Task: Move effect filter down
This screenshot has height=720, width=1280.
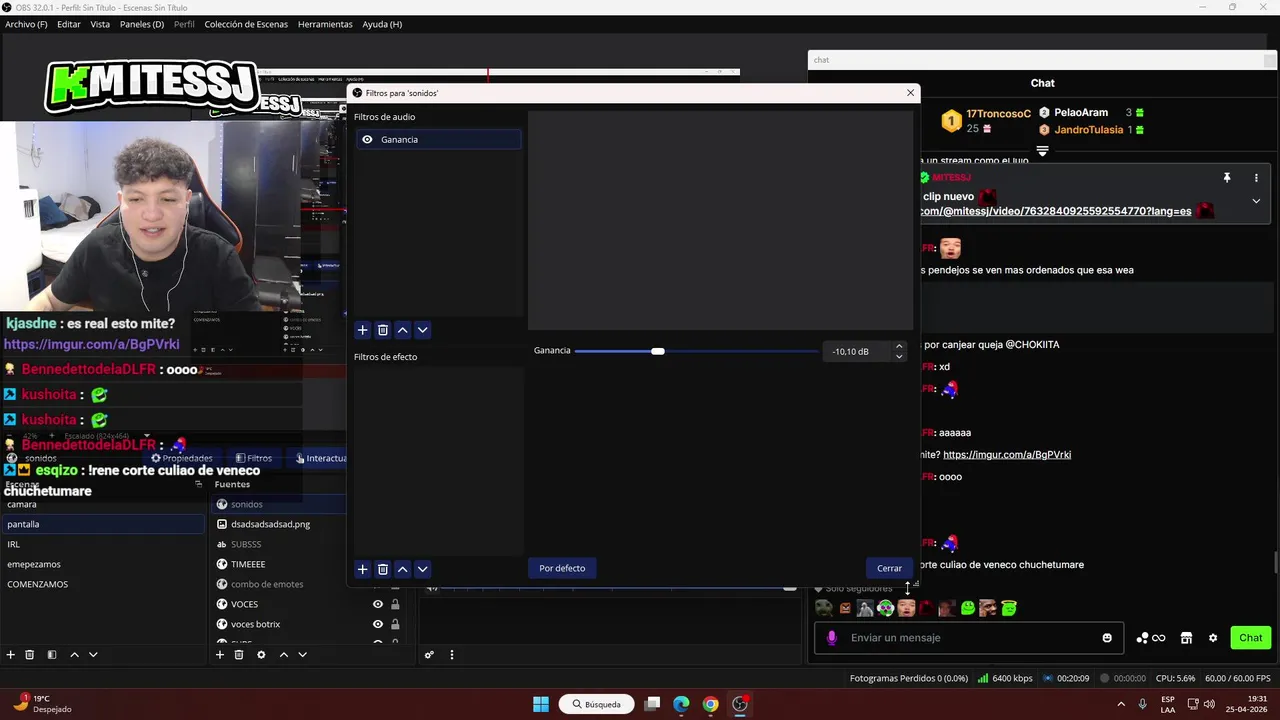Action: [423, 569]
